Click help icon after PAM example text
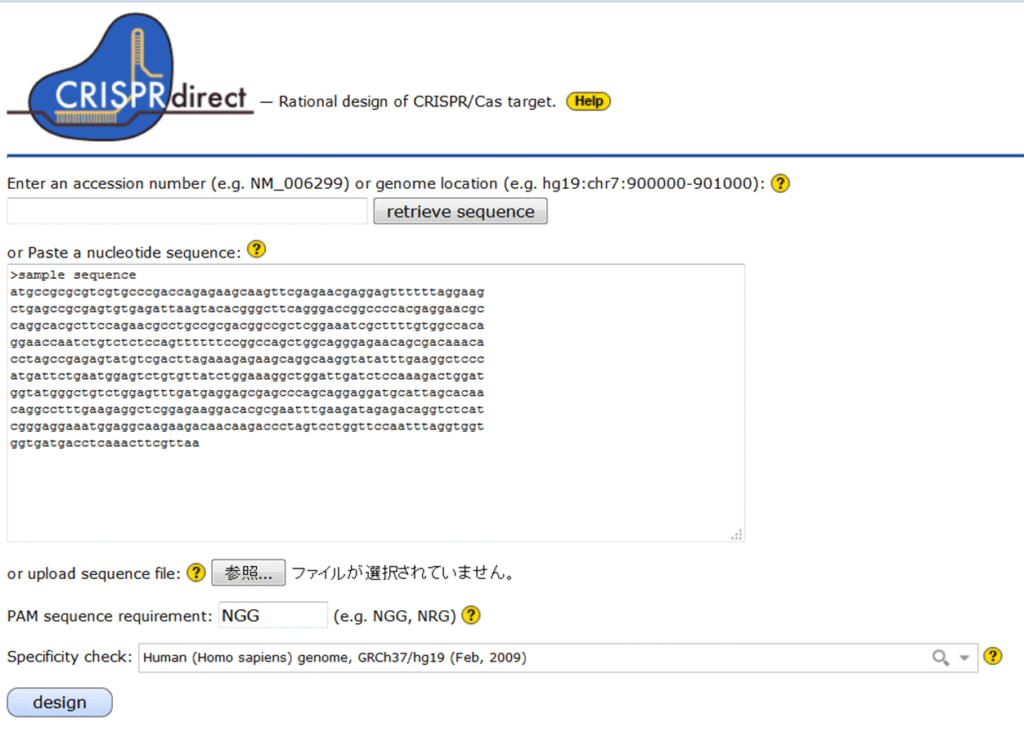 pos(471,615)
